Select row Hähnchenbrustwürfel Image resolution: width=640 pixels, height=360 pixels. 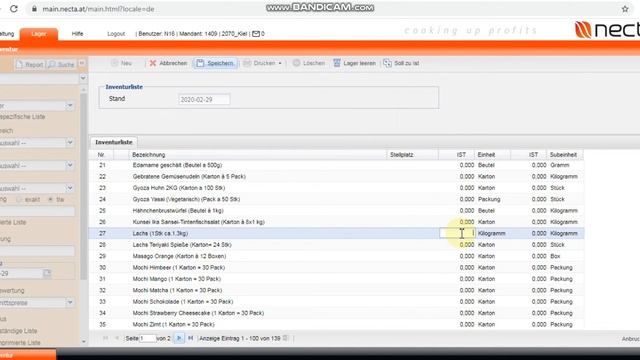tap(336, 211)
